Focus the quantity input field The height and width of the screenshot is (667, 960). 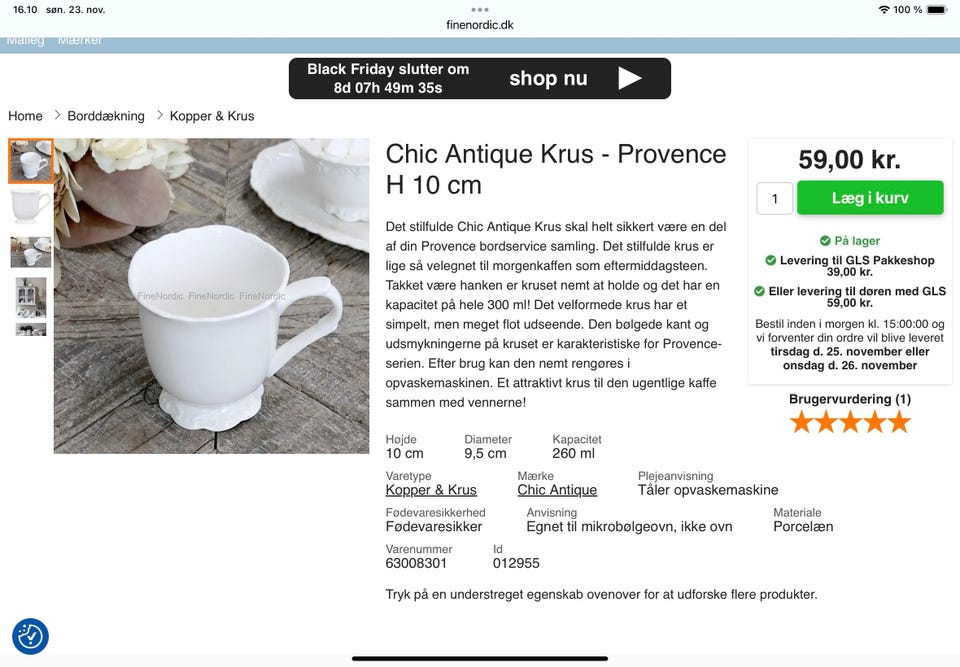click(775, 198)
